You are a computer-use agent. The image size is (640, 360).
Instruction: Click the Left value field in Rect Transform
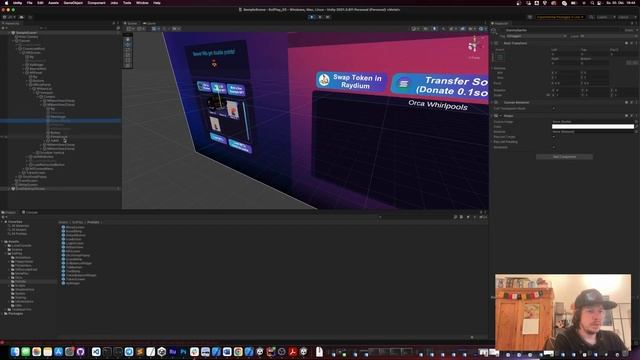565,54
